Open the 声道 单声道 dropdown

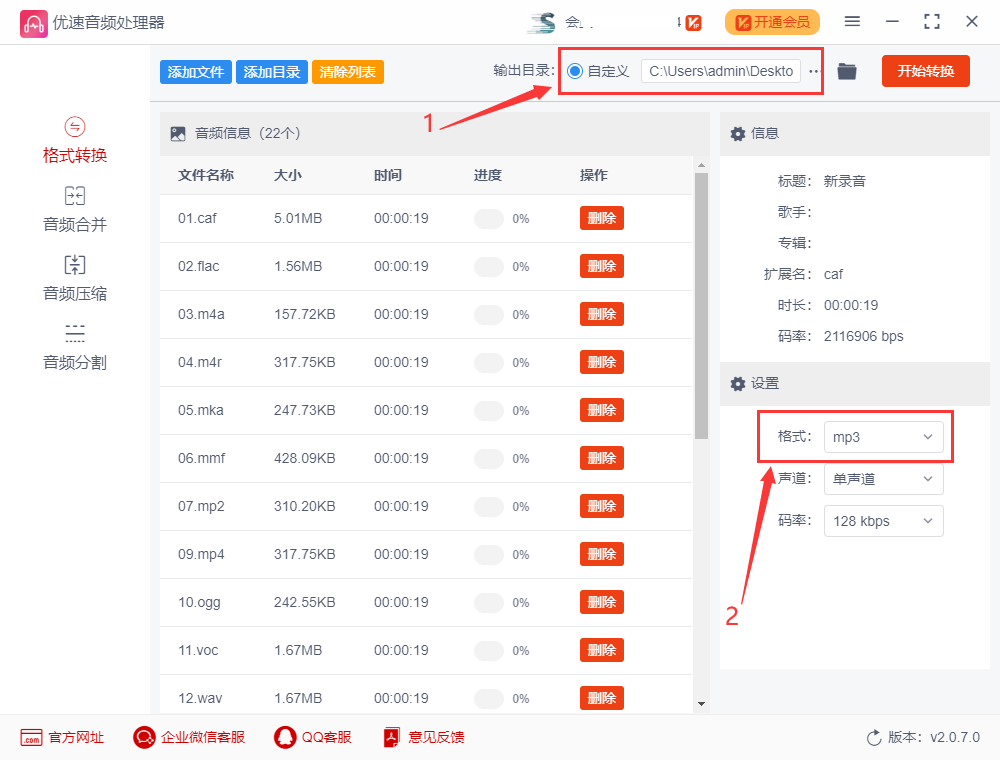coord(883,479)
